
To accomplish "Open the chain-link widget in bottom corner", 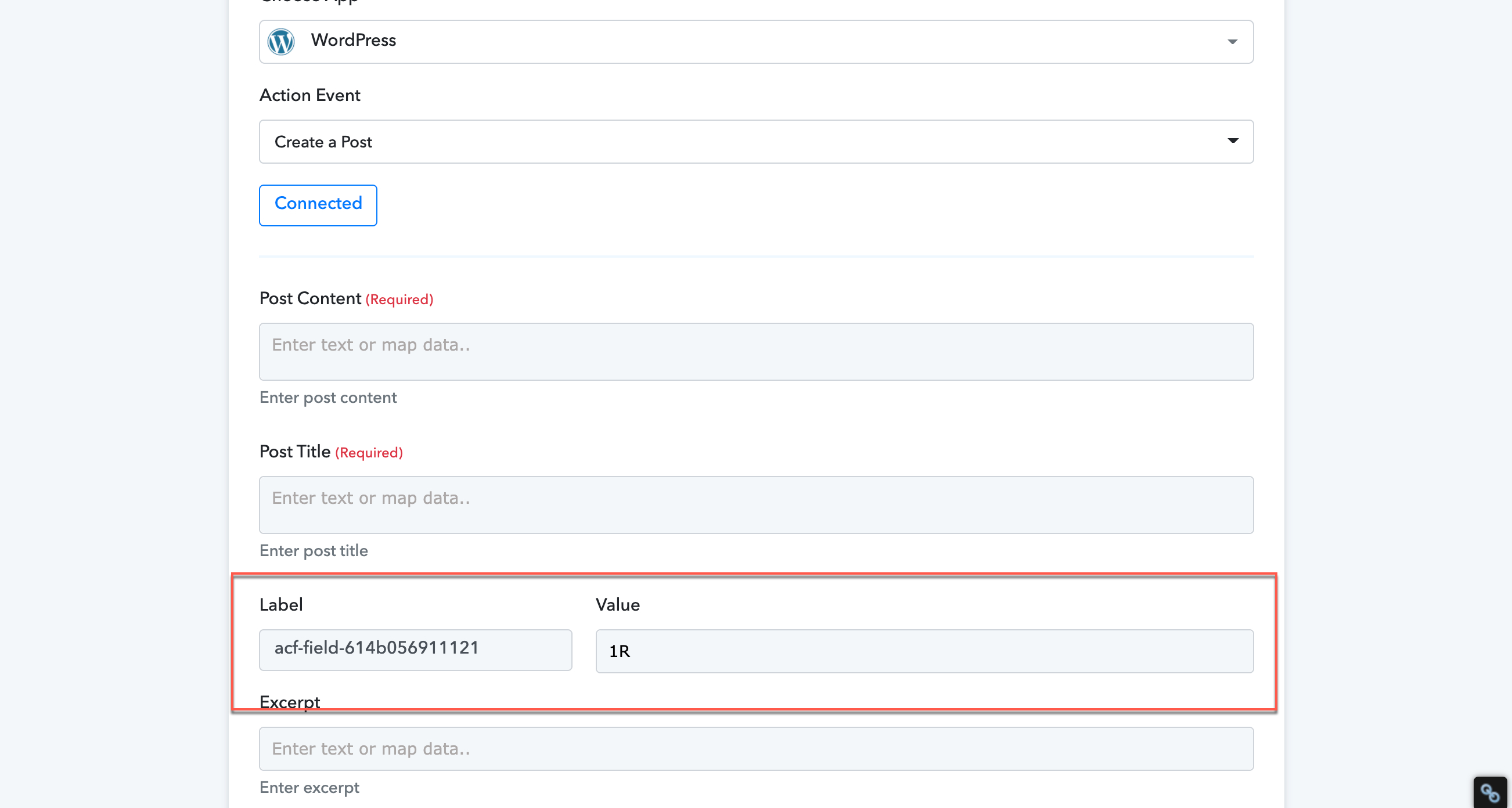I will (x=1490, y=793).
